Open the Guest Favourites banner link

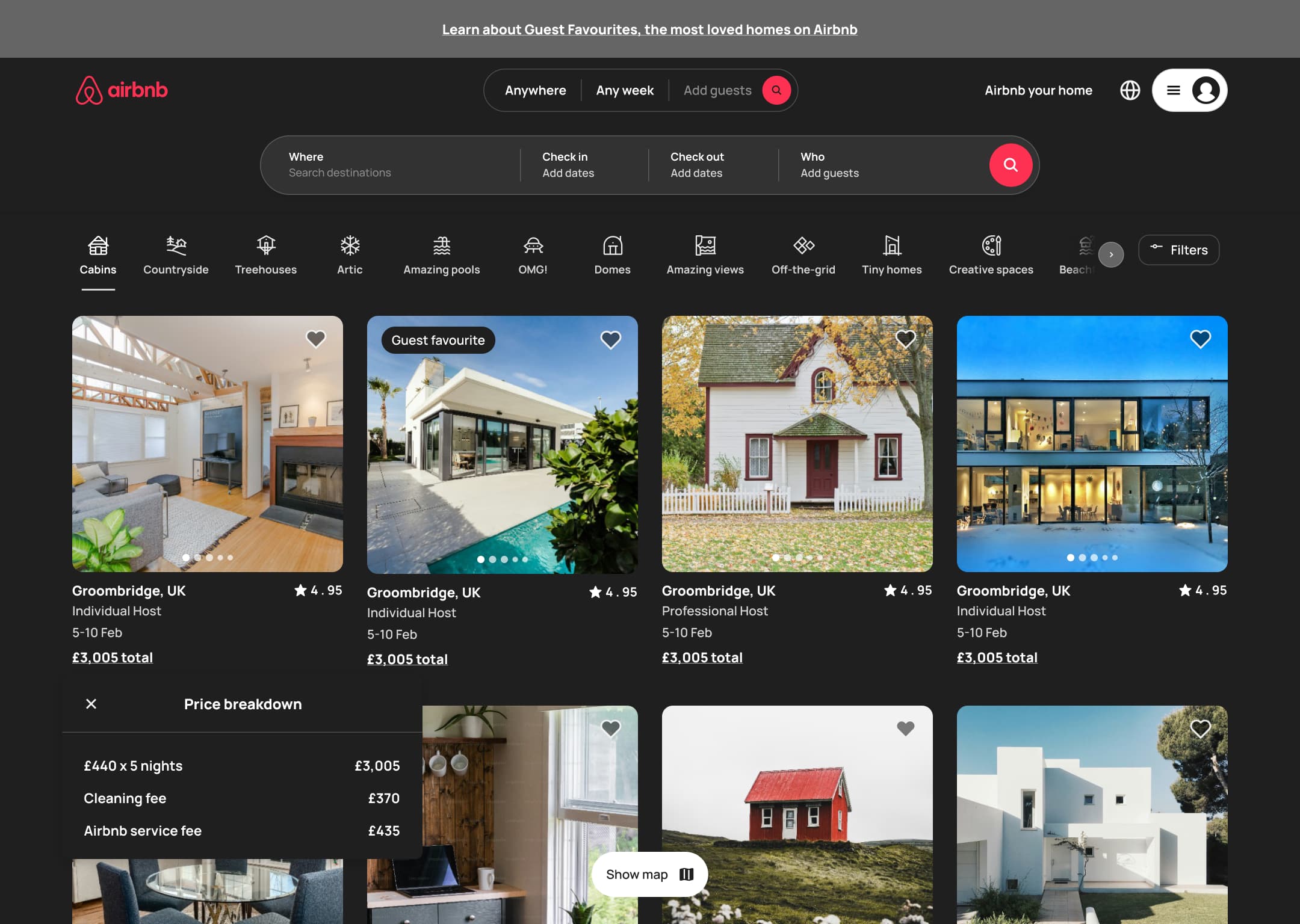[649, 29]
